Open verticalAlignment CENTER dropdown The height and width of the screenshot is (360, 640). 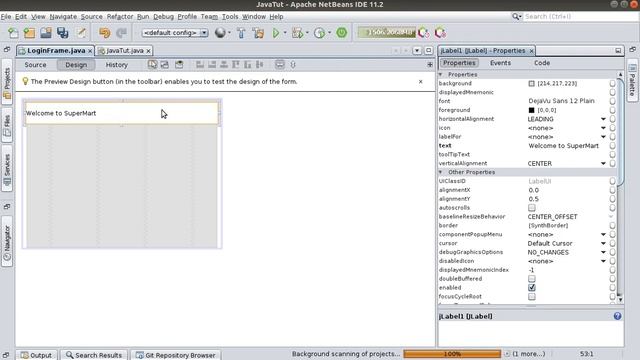pyautogui.click(x=603, y=163)
